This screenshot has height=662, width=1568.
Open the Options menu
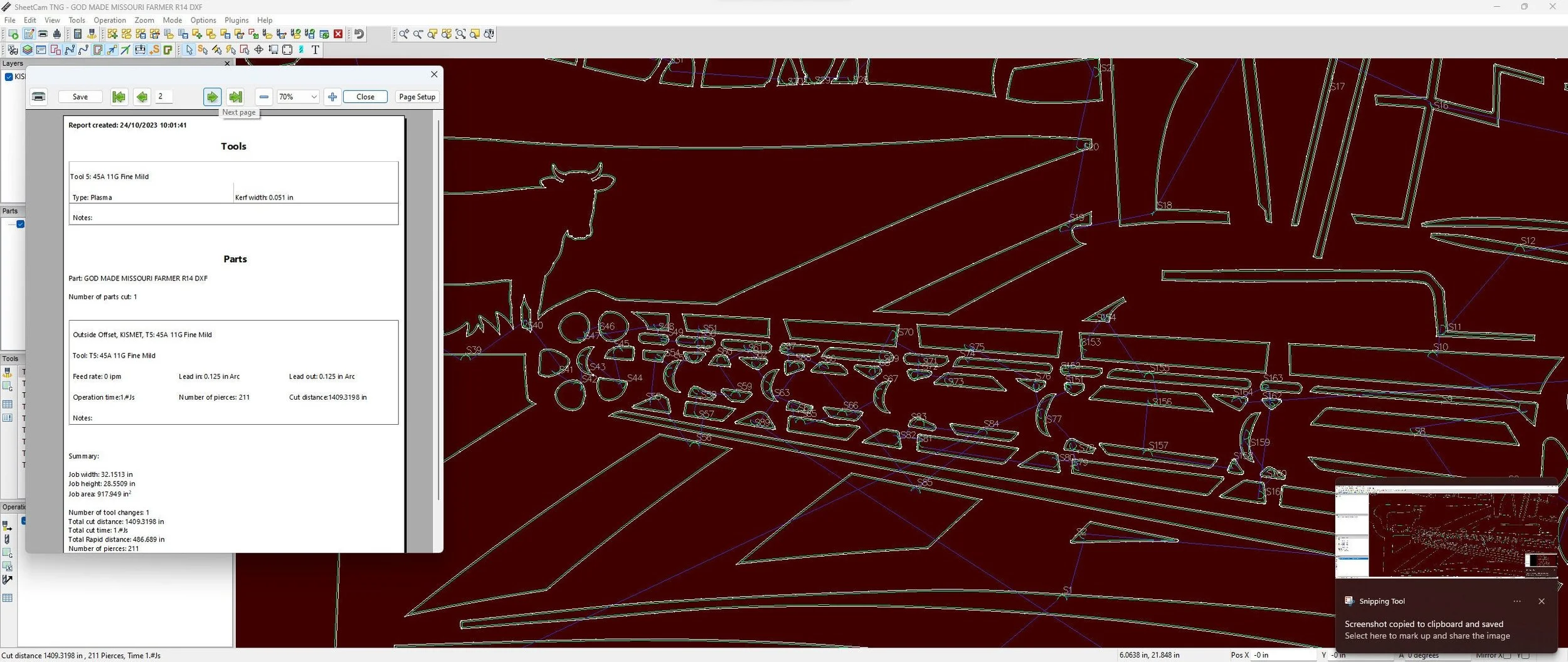[x=203, y=20]
